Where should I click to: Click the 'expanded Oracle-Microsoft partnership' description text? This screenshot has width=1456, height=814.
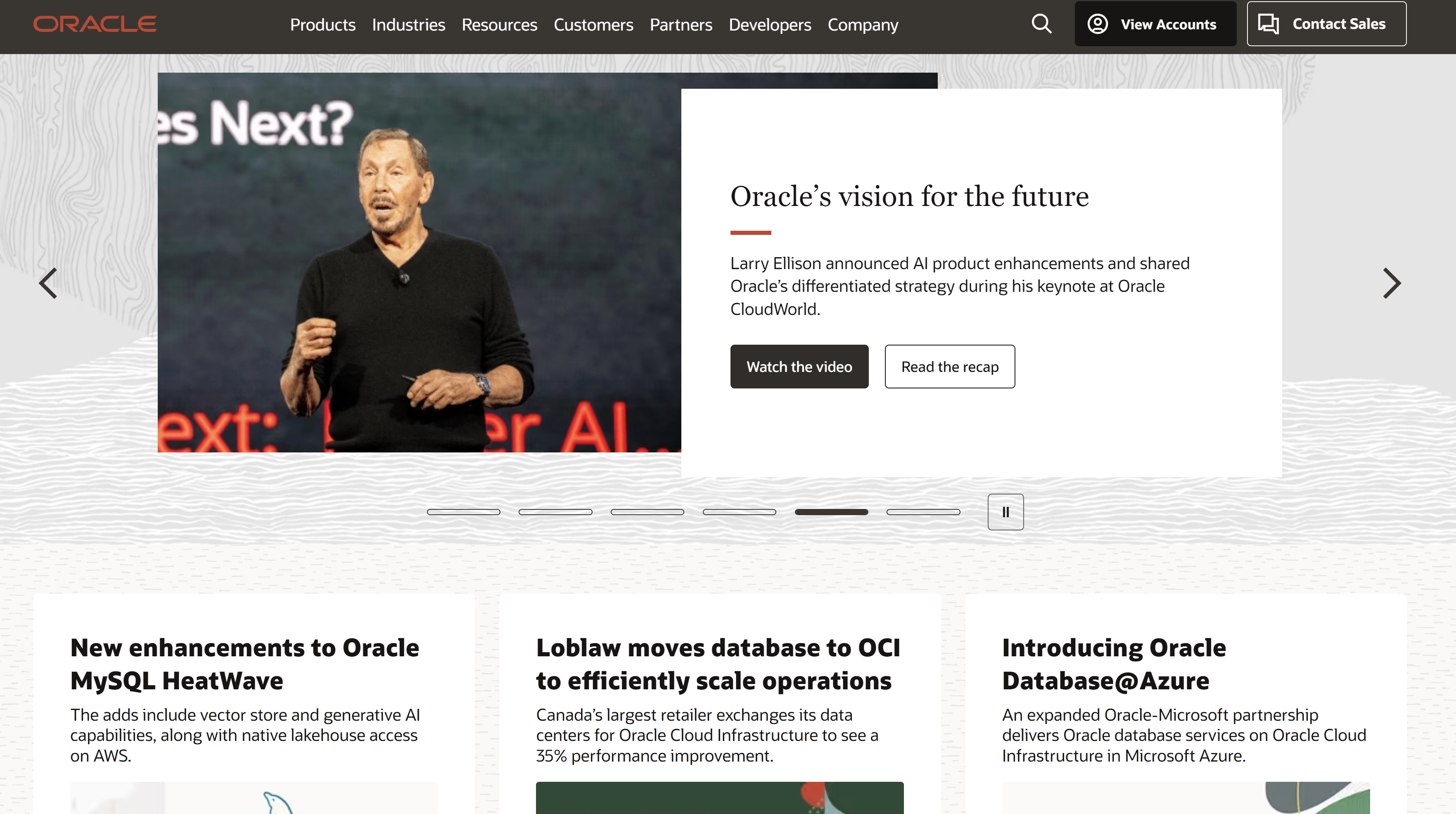[1184, 736]
